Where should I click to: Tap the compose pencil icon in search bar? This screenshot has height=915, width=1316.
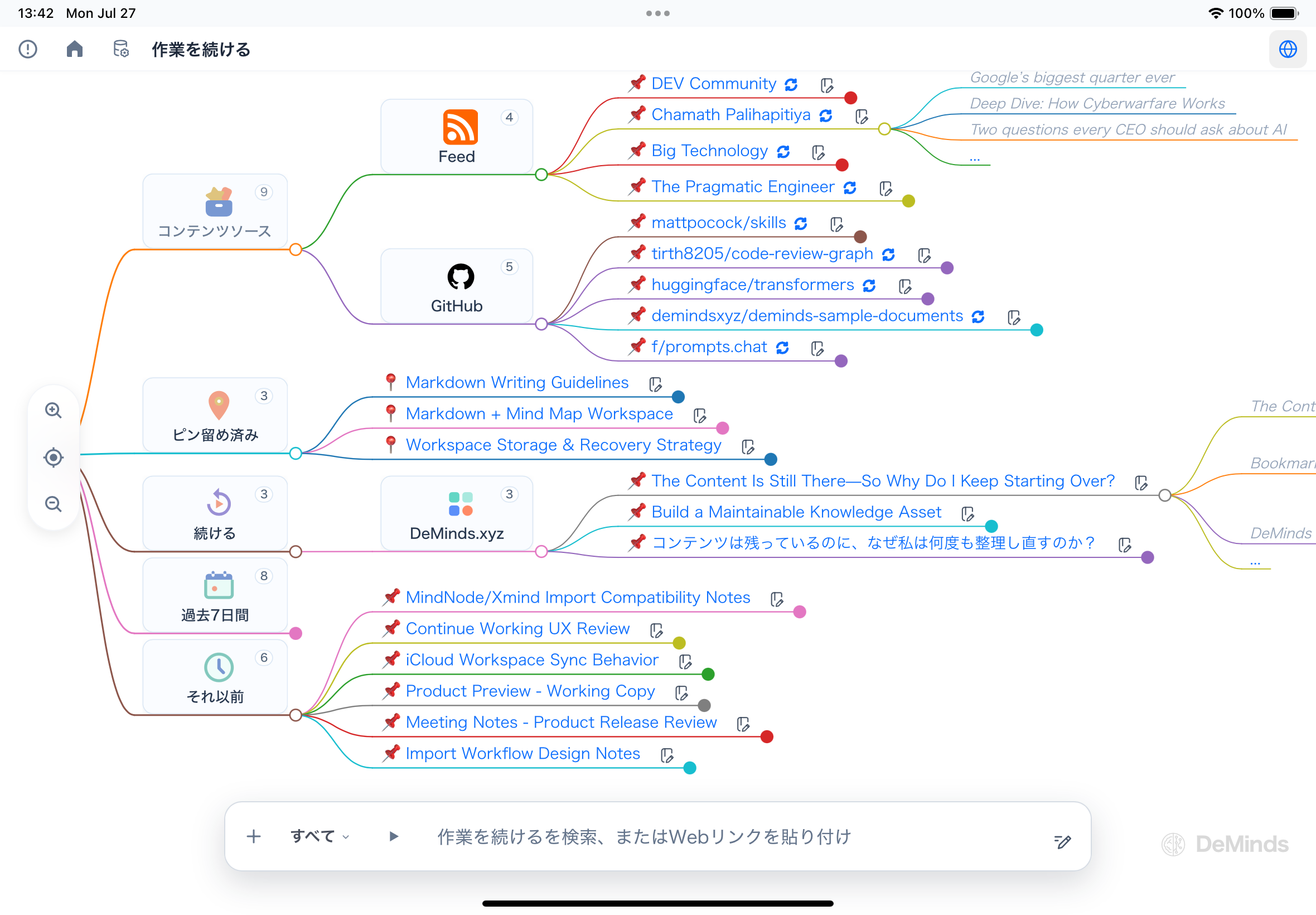(1062, 841)
